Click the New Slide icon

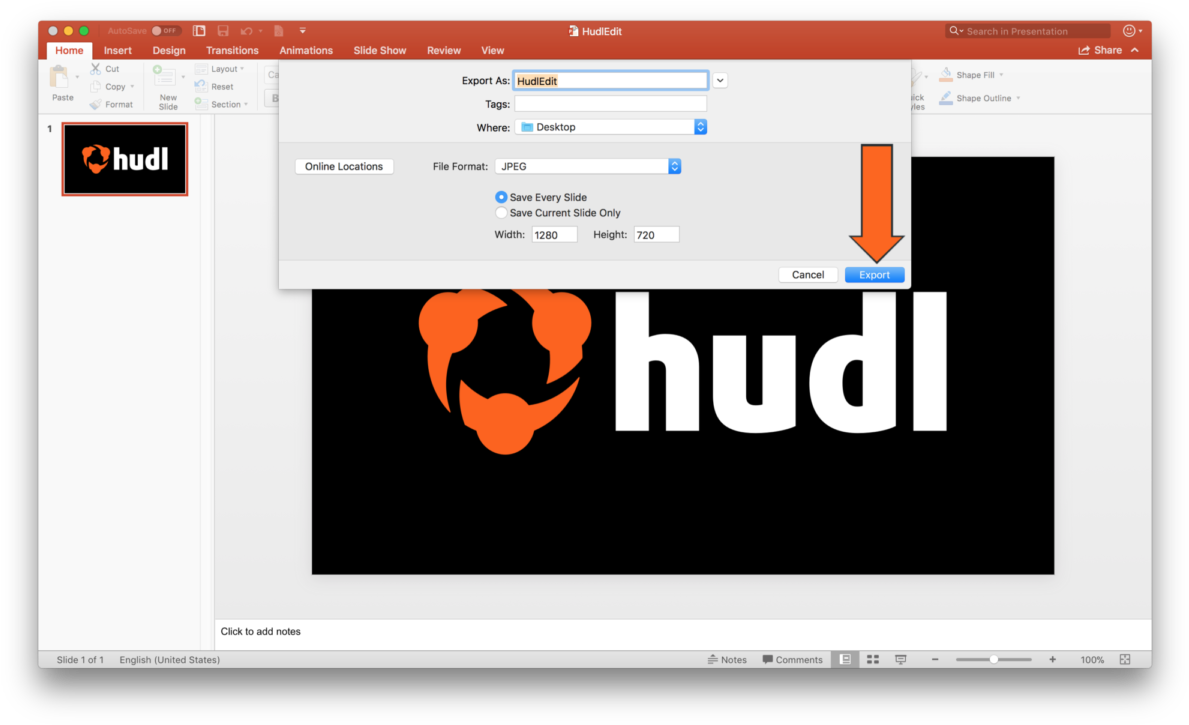[x=166, y=78]
